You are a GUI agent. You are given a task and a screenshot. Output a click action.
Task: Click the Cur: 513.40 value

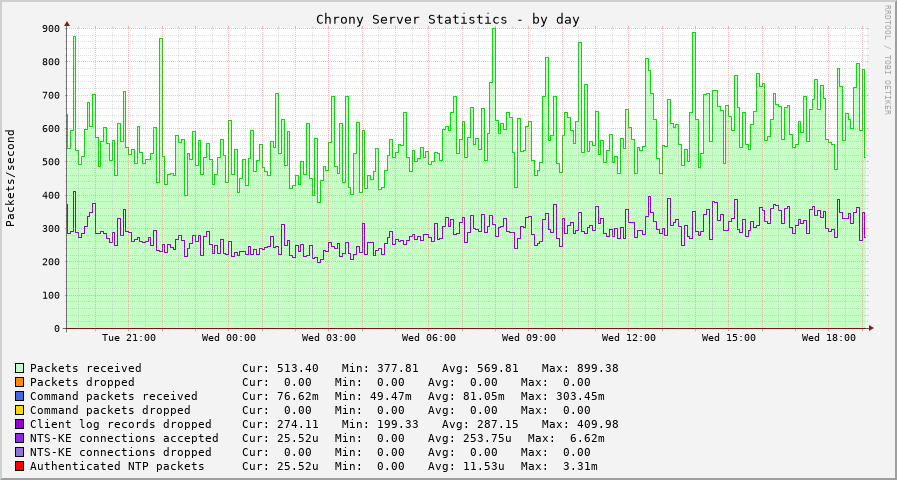coord(280,368)
